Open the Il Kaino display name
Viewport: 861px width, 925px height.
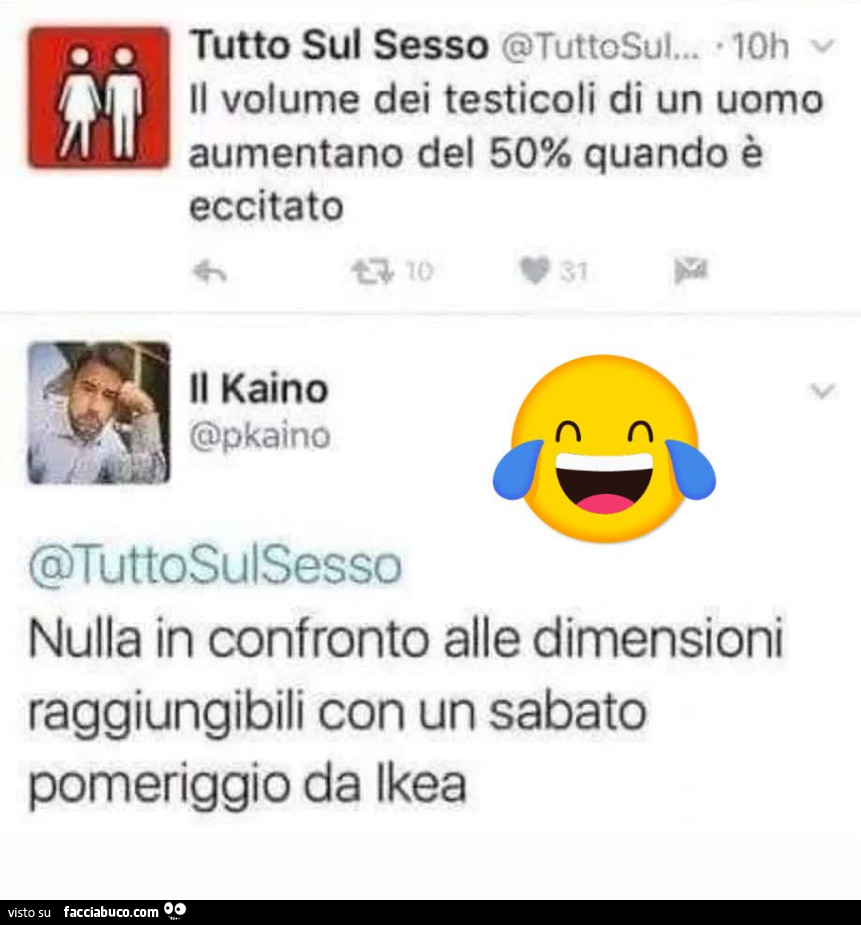tap(258, 389)
